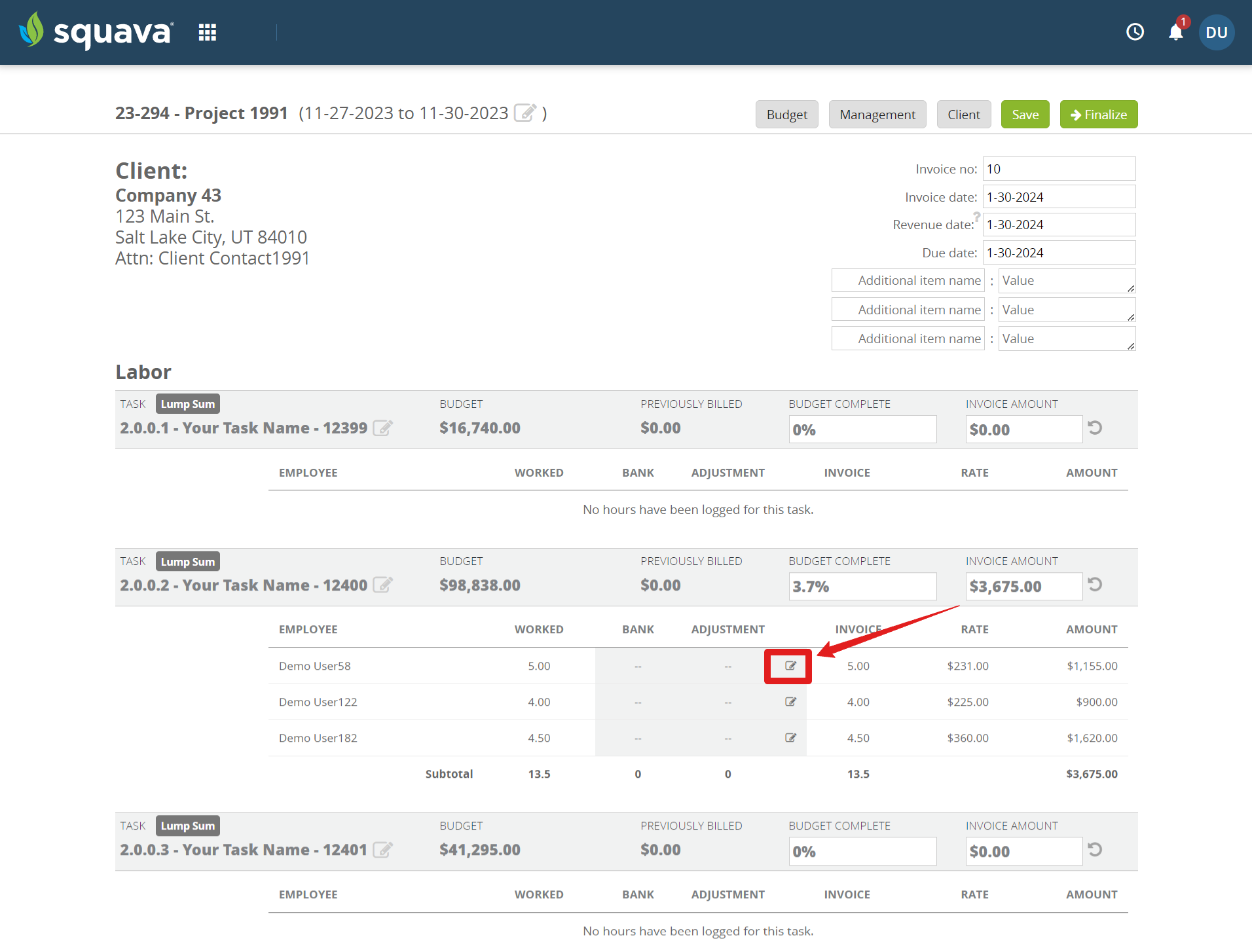
Task: Edit task name 12399 pencil icon
Action: [x=382, y=428]
